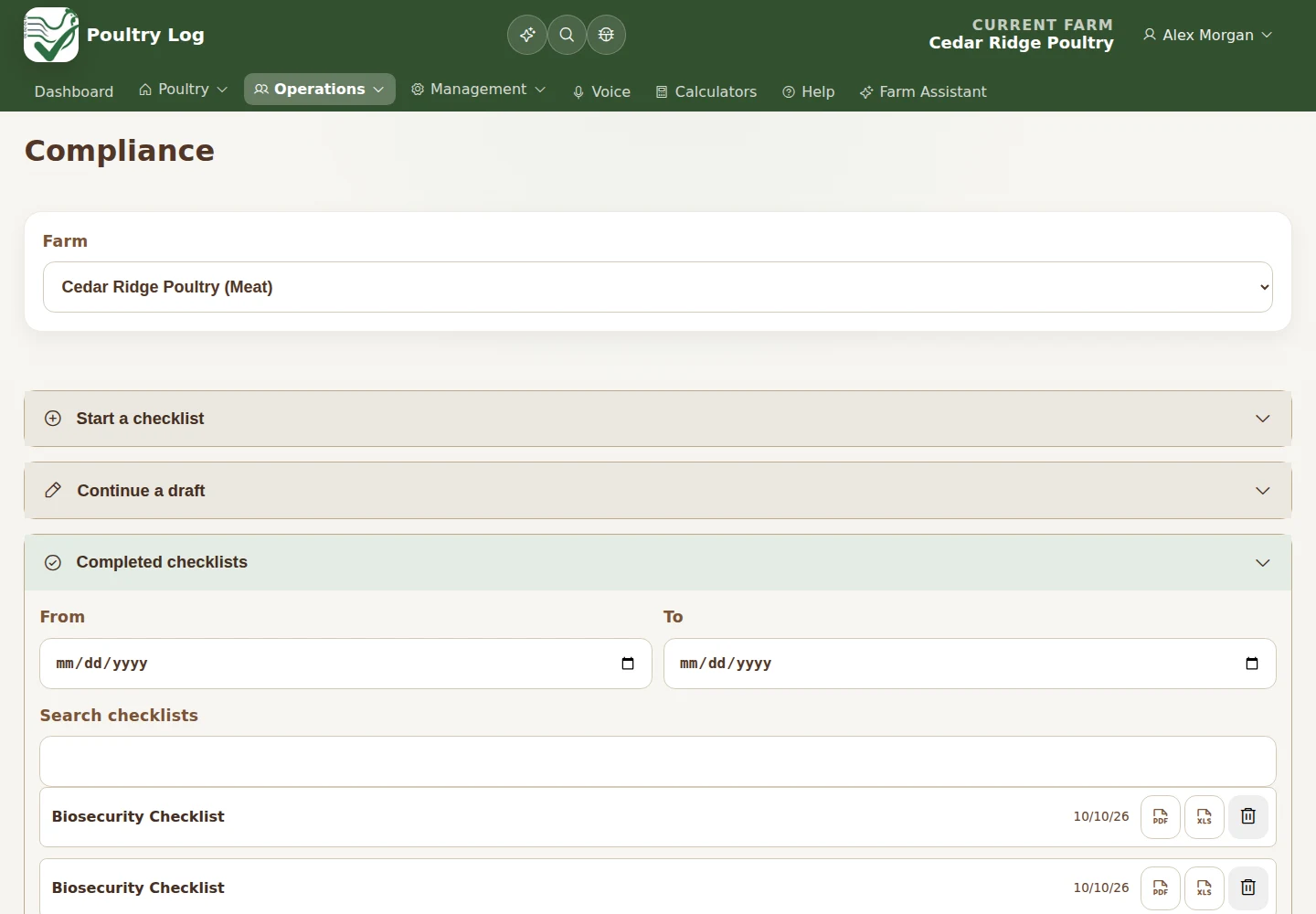The height and width of the screenshot is (914, 1316).
Task: Open the second Biosecurity Checklist title
Action: pos(138,888)
